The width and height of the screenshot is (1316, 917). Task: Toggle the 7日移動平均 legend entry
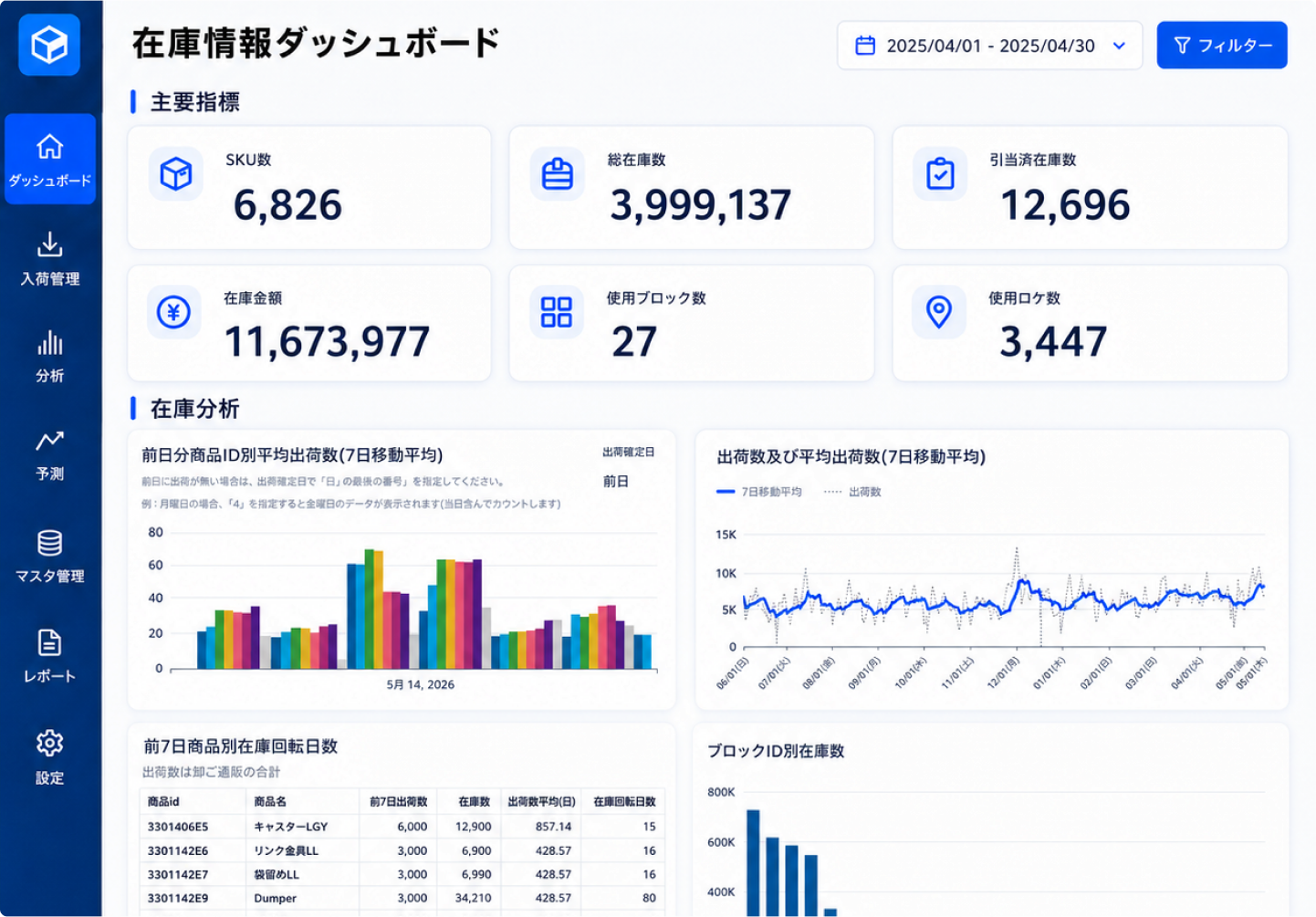pyautogui.click(x=760, y=492)
